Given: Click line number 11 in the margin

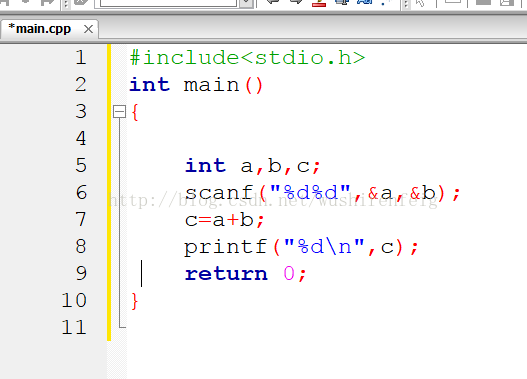Looking at the screenshot, I should click(74, 327).
